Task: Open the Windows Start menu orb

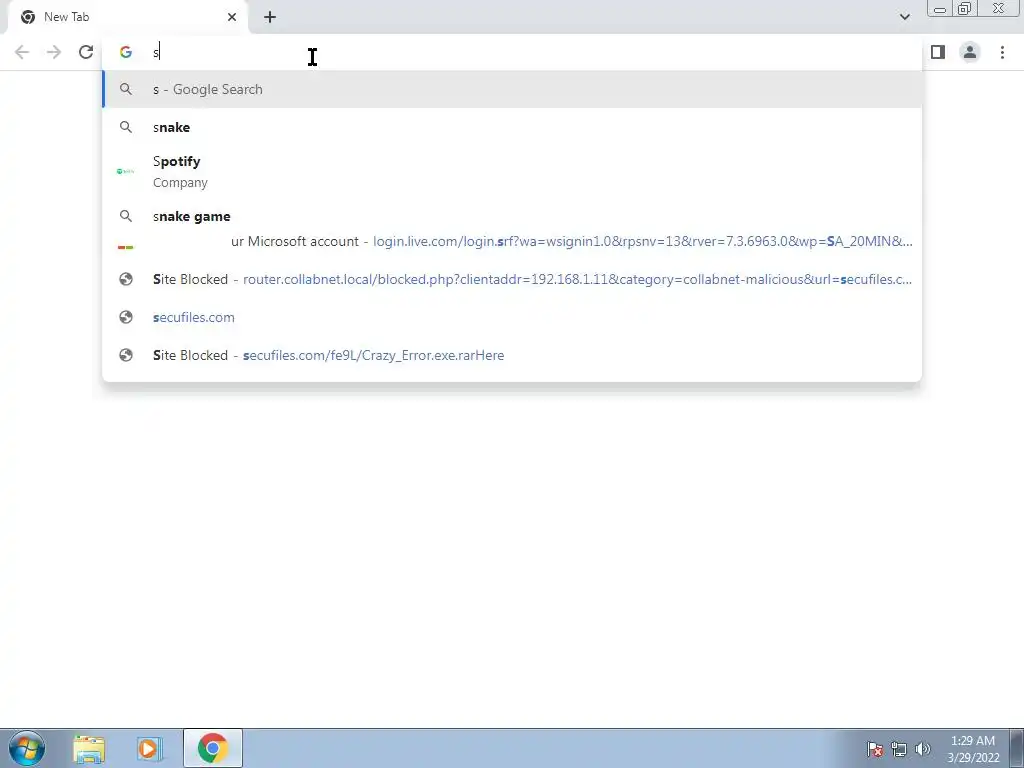Action: [27, 748]
